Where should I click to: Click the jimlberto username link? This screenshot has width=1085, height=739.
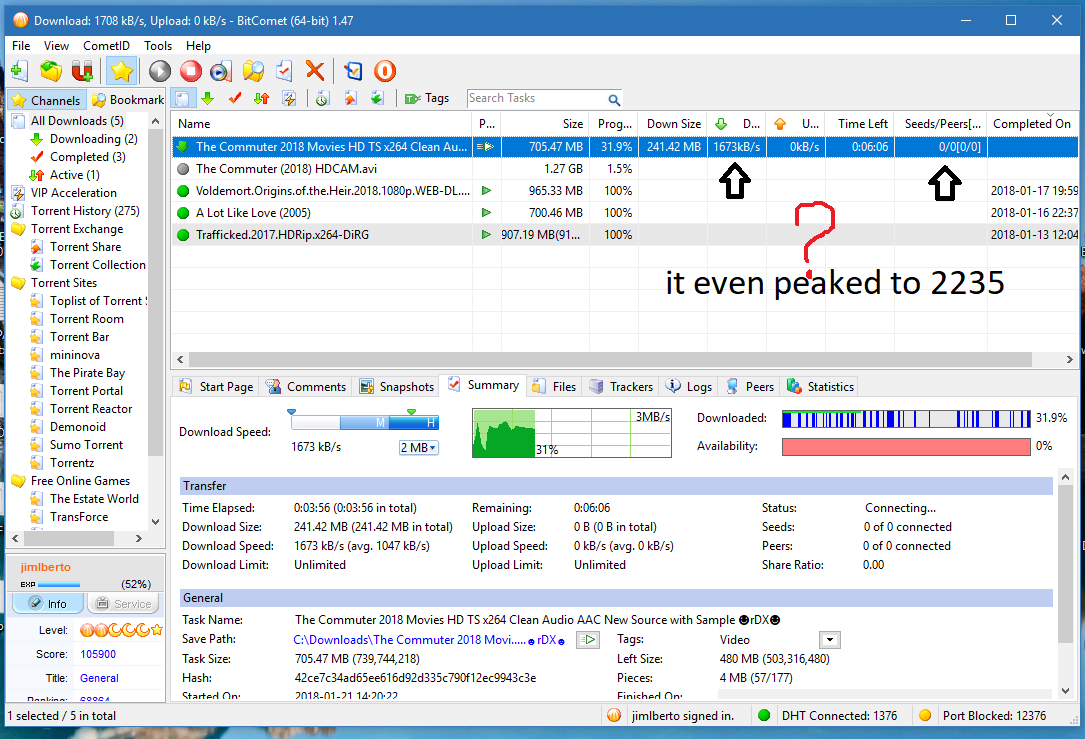46,567
